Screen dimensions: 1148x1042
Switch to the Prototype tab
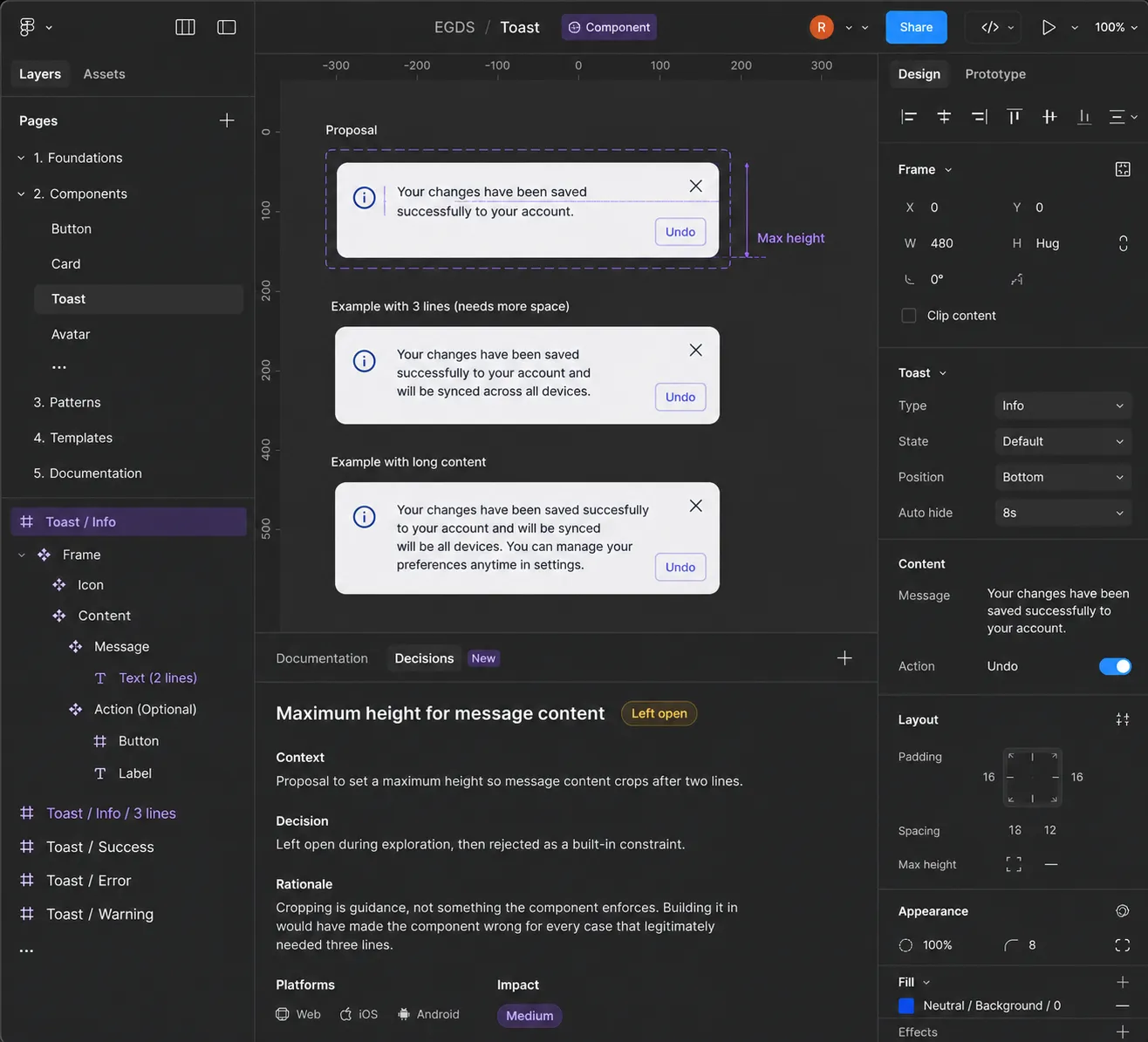pos(995,74)
